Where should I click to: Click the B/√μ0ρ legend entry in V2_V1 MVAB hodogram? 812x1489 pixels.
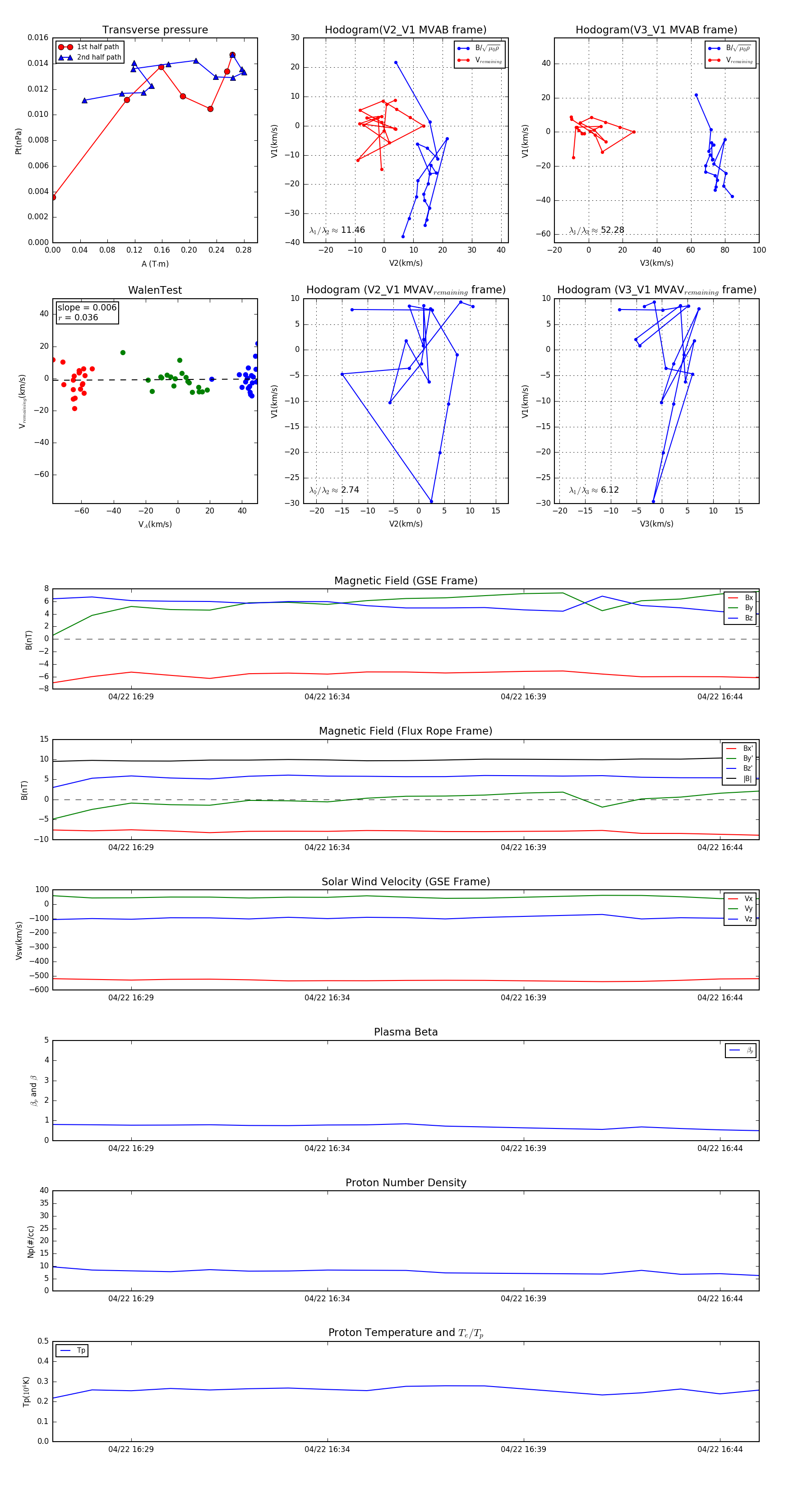(479, 49)
